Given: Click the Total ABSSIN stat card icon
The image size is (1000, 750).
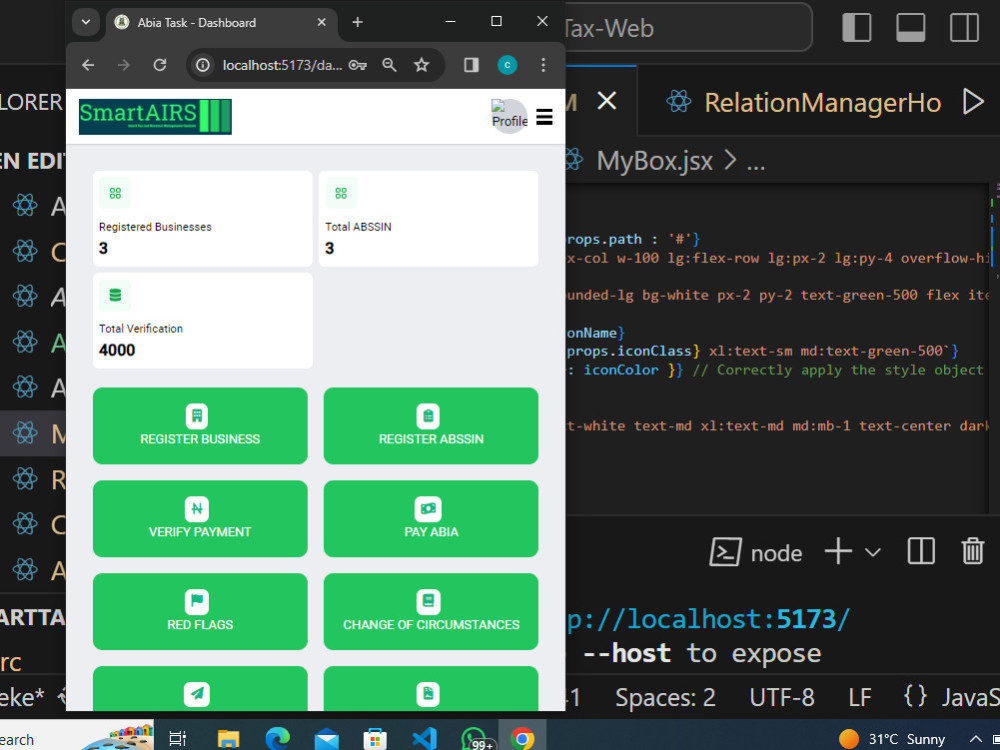Looking at the screenshot, I should click(x=341, y=193).
